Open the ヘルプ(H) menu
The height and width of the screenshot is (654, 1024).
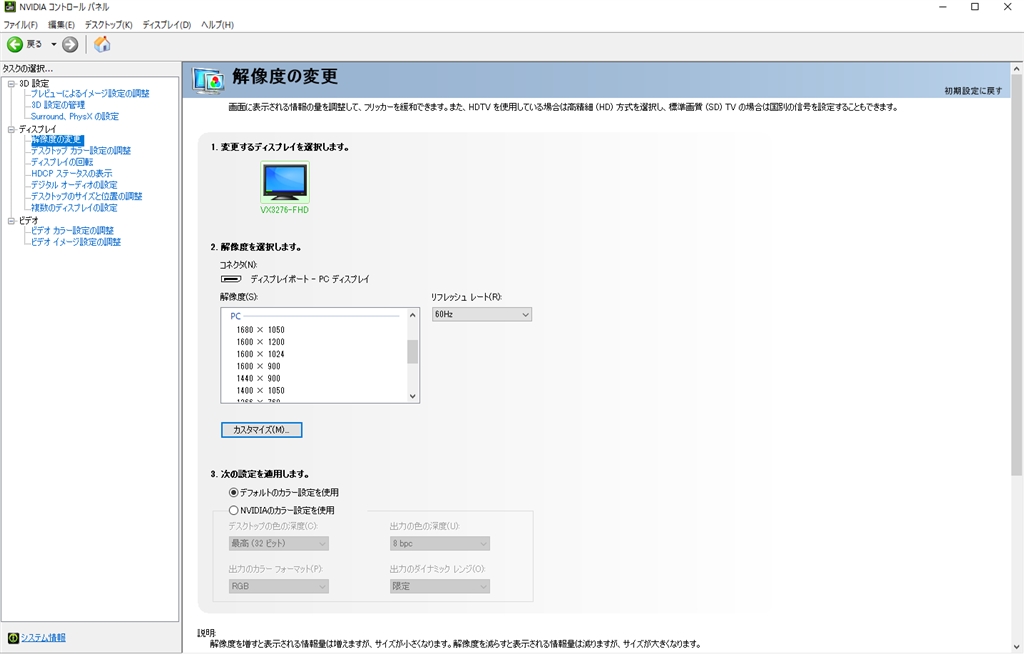pos(217,25)
